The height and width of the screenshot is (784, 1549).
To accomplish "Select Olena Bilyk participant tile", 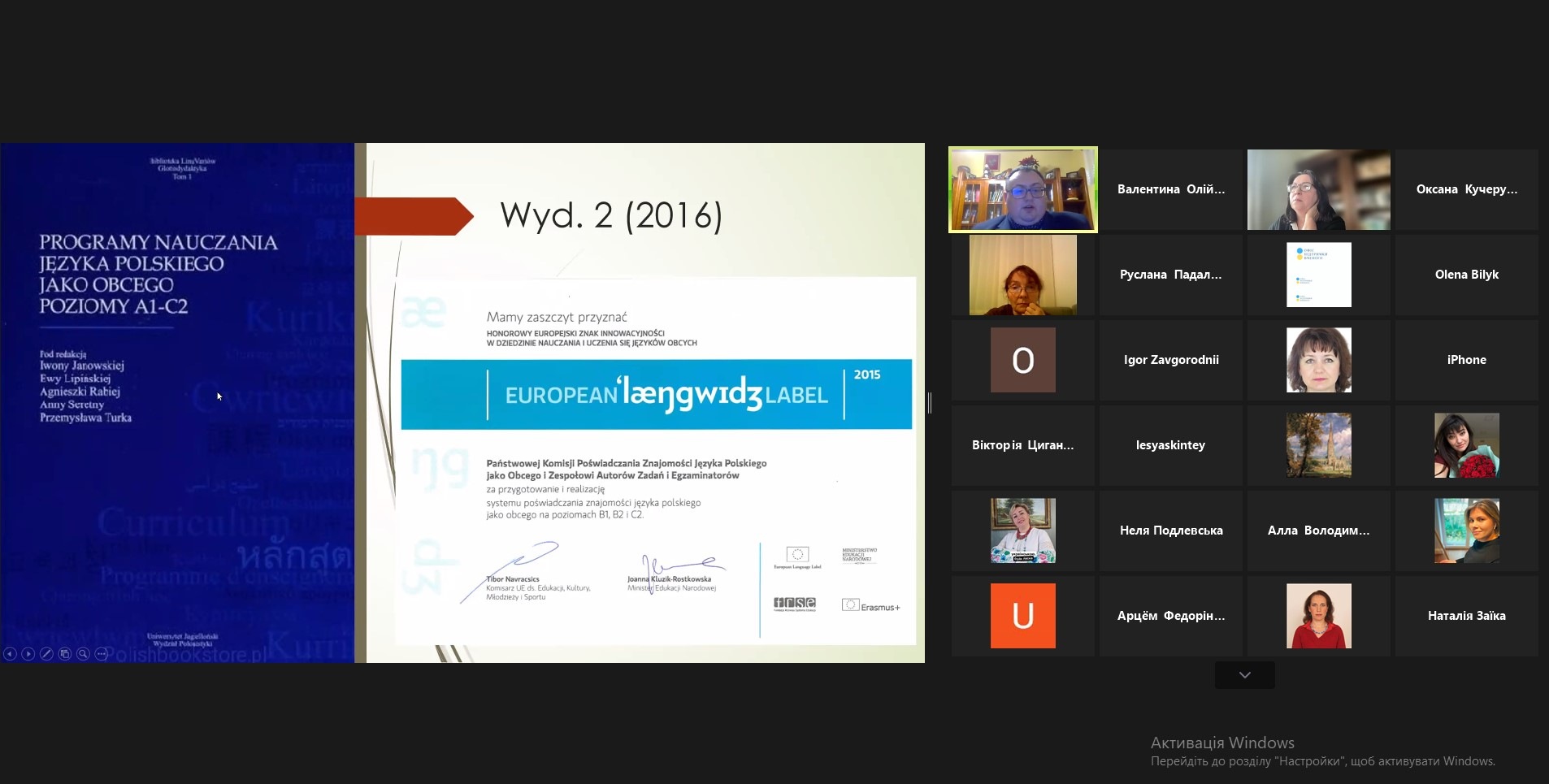I will (x=1466, y=275).
